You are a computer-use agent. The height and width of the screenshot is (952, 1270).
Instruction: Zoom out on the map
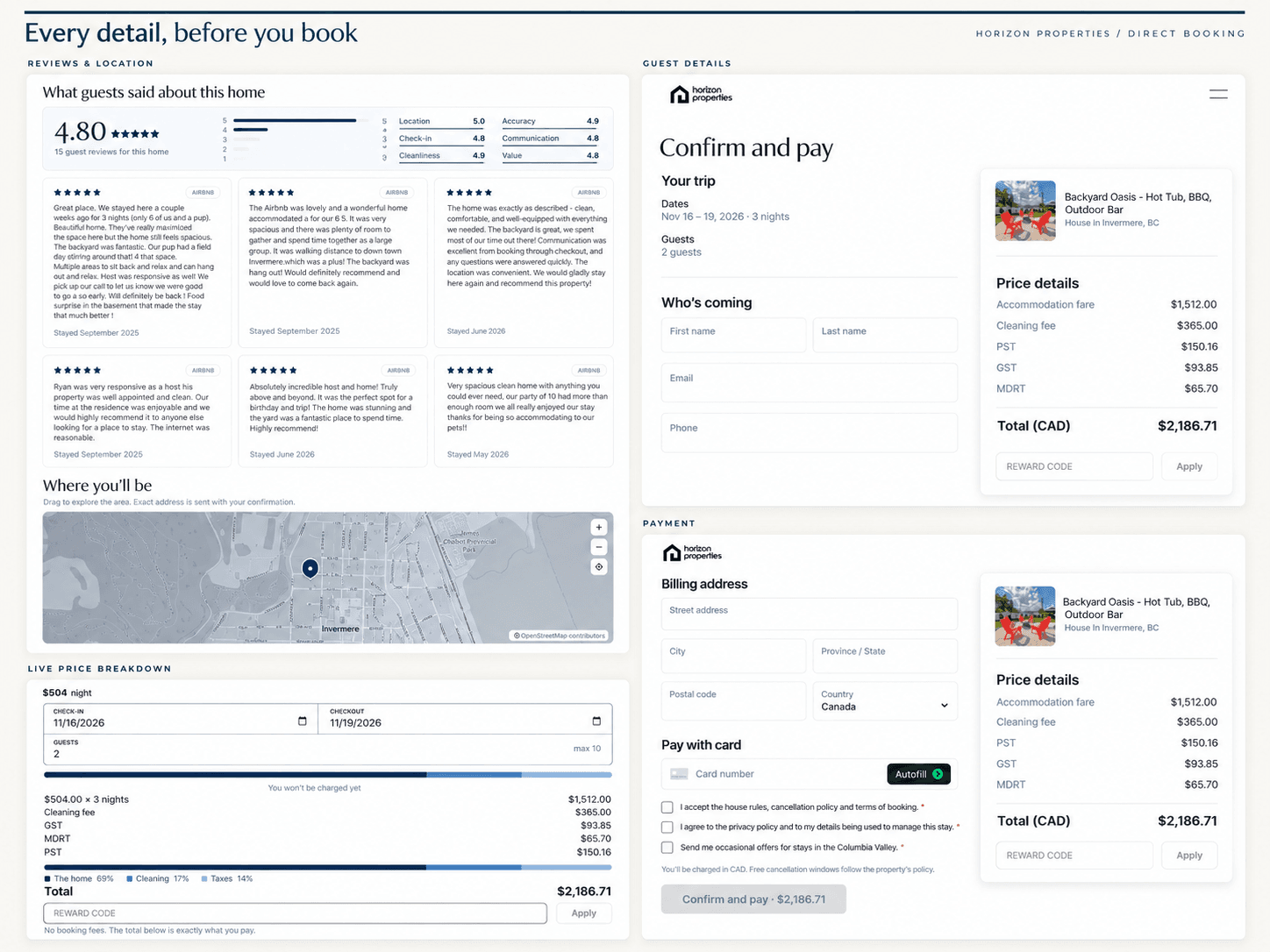coord(599,547)
